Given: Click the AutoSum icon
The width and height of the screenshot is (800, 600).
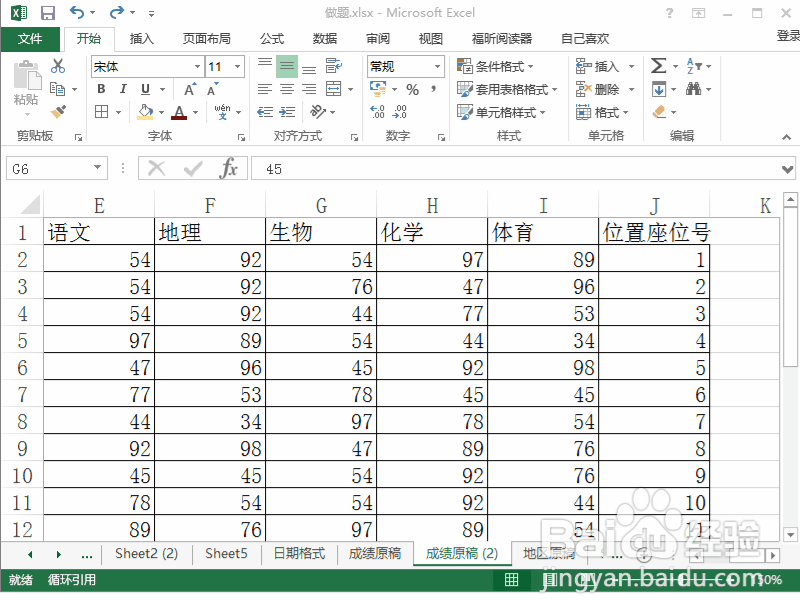Looking at the screenshot, I should click(x=660, y=66).
